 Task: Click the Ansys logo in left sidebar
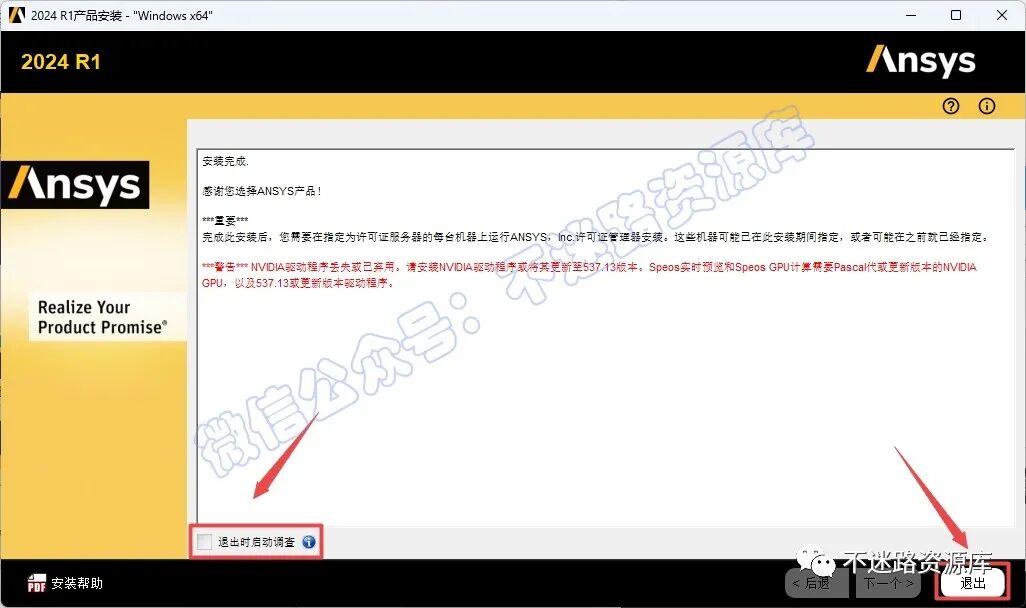point(75,185)
